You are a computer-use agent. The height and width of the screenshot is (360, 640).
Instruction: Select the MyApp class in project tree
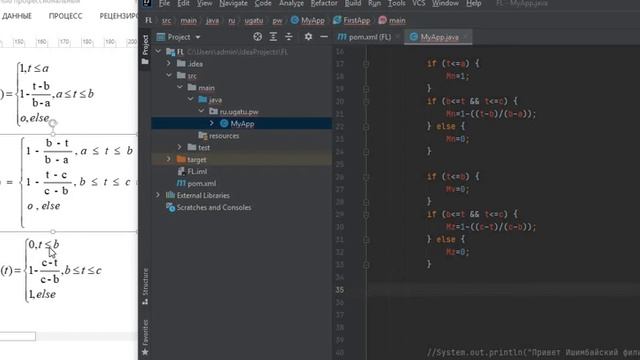tap(241, 123)
